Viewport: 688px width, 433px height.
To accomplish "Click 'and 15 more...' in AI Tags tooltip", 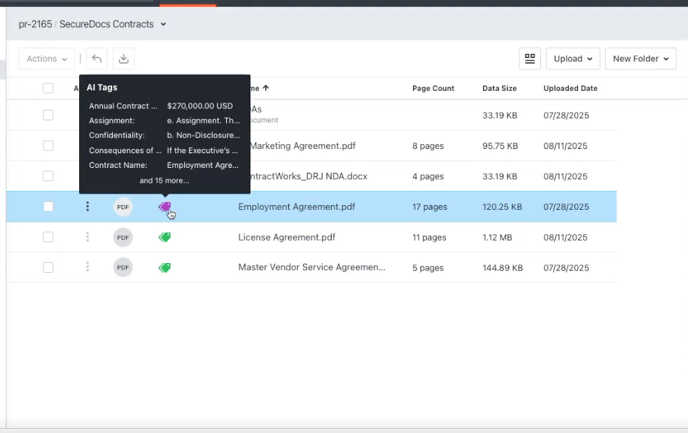I will click(165, 180).
